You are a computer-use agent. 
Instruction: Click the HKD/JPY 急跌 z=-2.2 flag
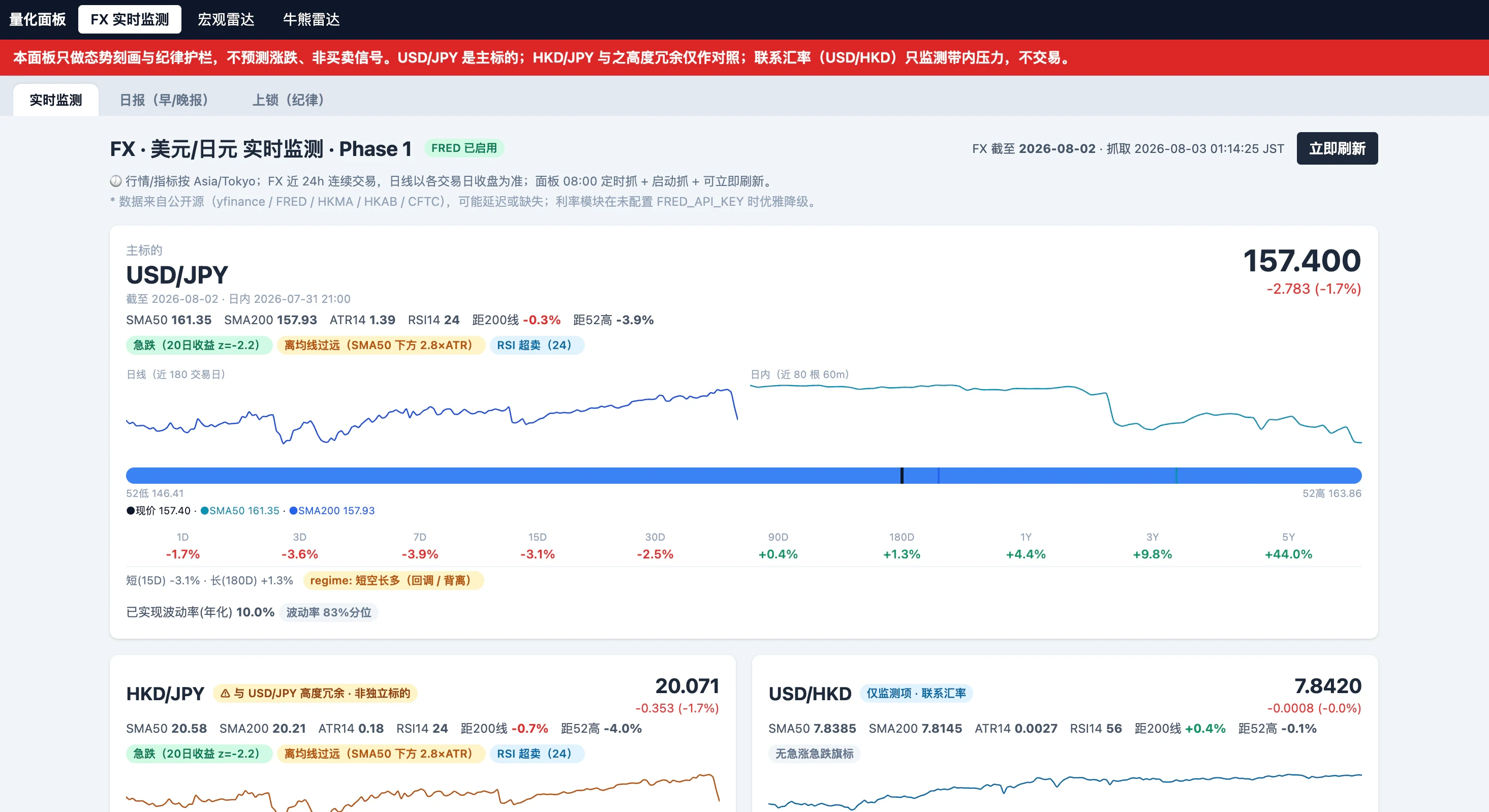pyautogui.click(x=199, y=754)
